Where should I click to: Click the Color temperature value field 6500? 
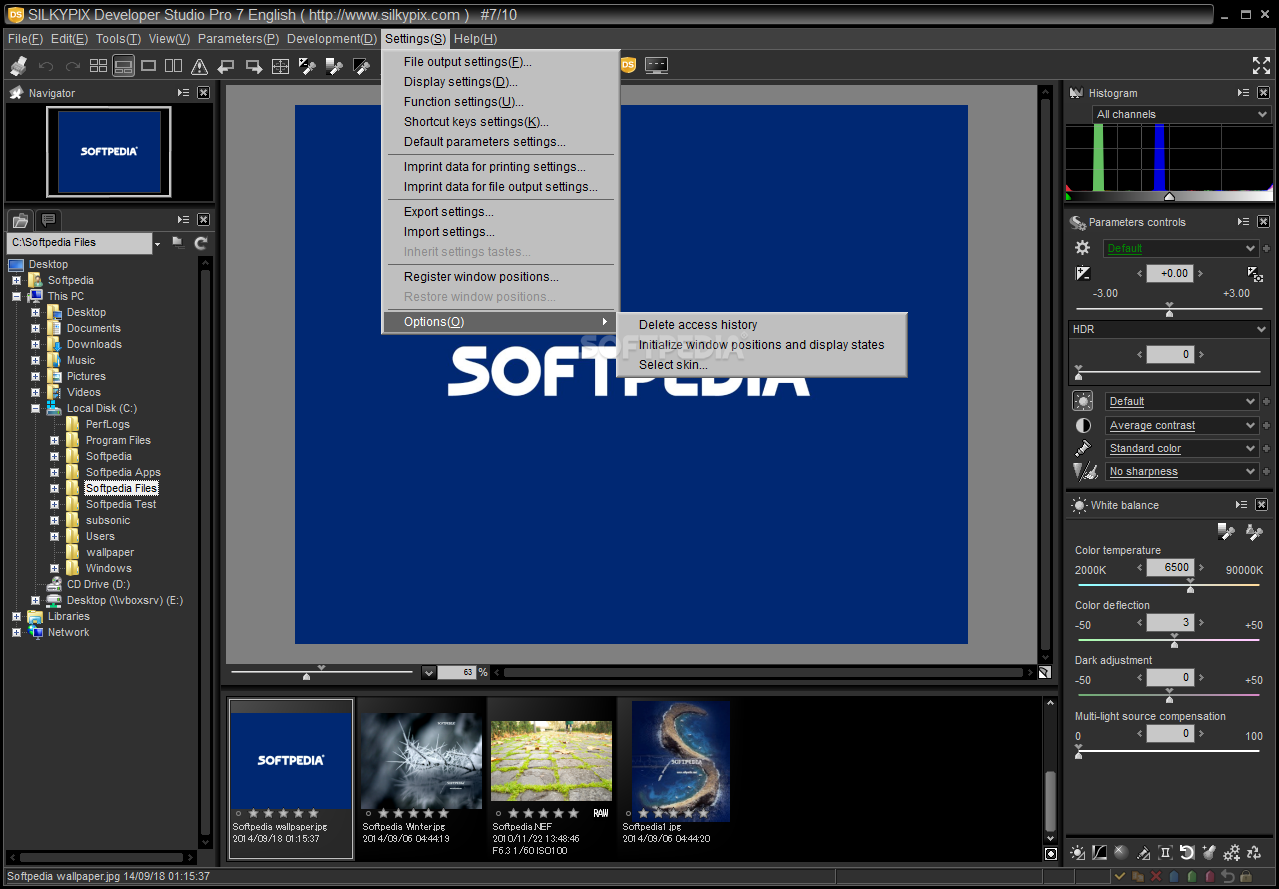[1169, 567]
